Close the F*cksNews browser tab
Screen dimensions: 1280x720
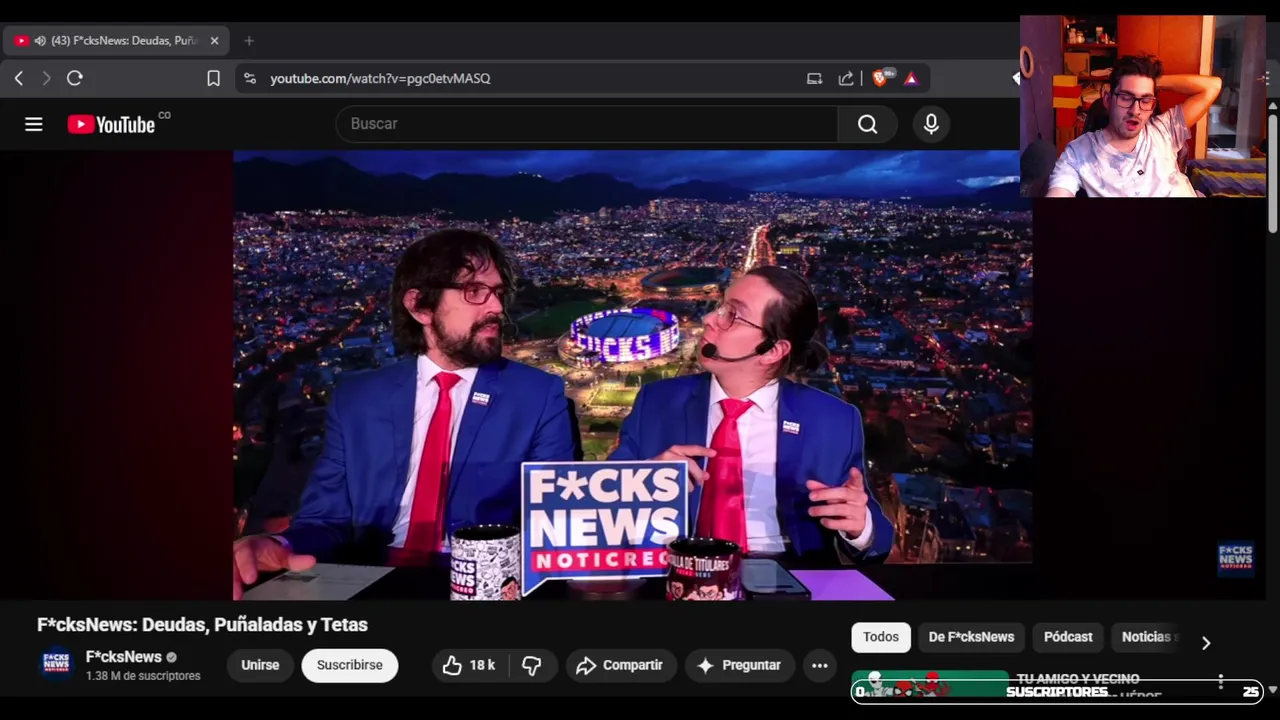[214, 41]
